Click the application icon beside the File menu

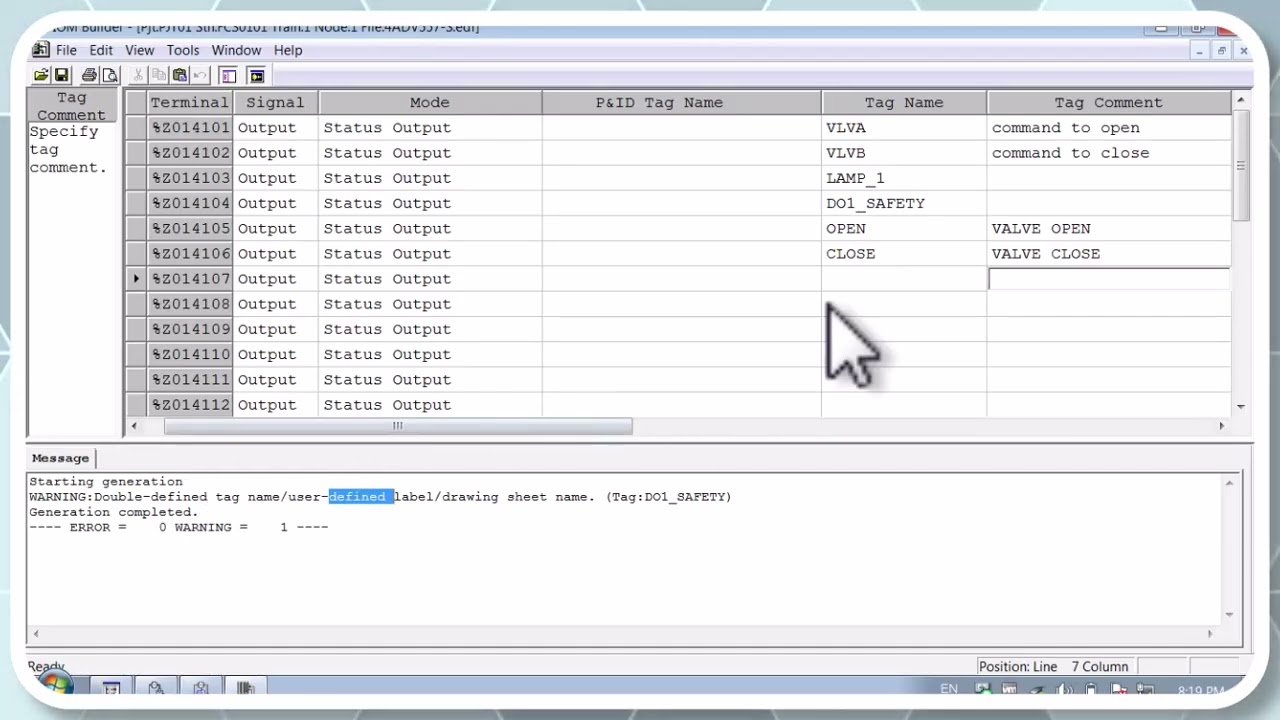coord(40,50)
